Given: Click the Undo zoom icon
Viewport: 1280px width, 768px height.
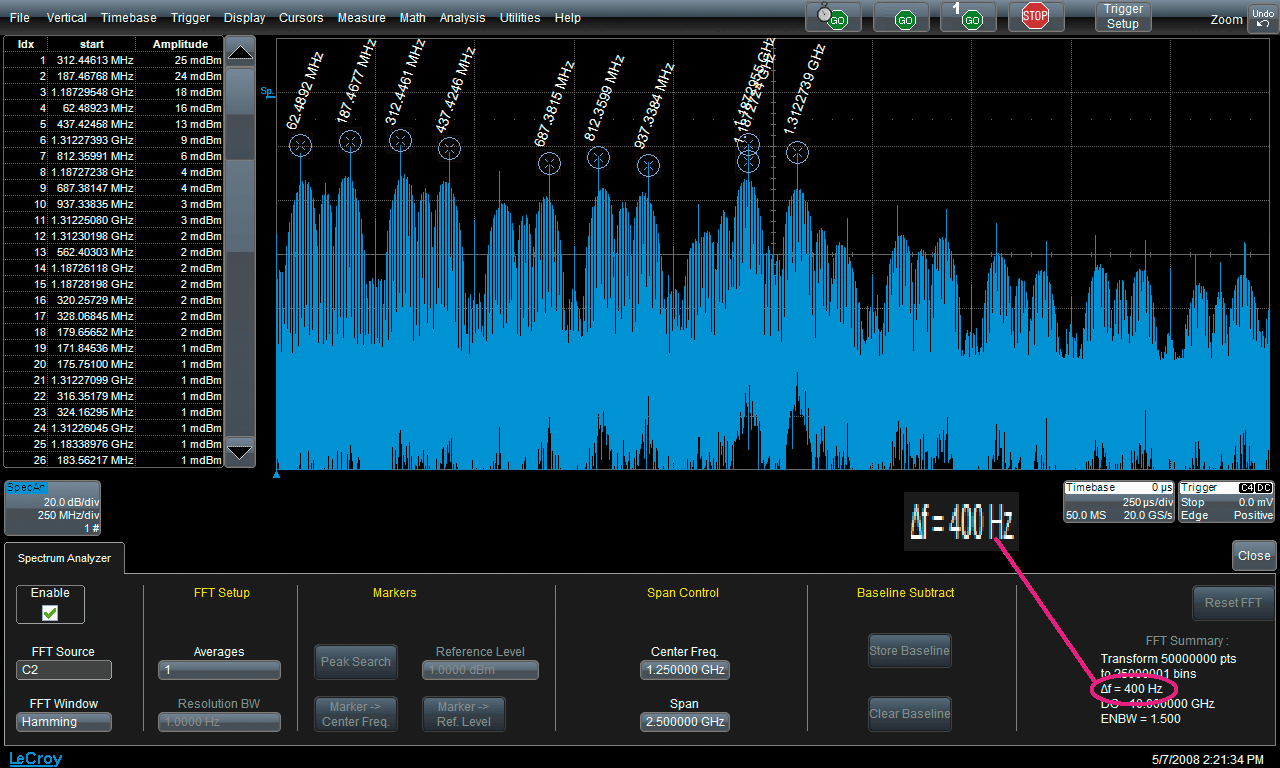Looking at the screenshot, I should (1262, 17).
